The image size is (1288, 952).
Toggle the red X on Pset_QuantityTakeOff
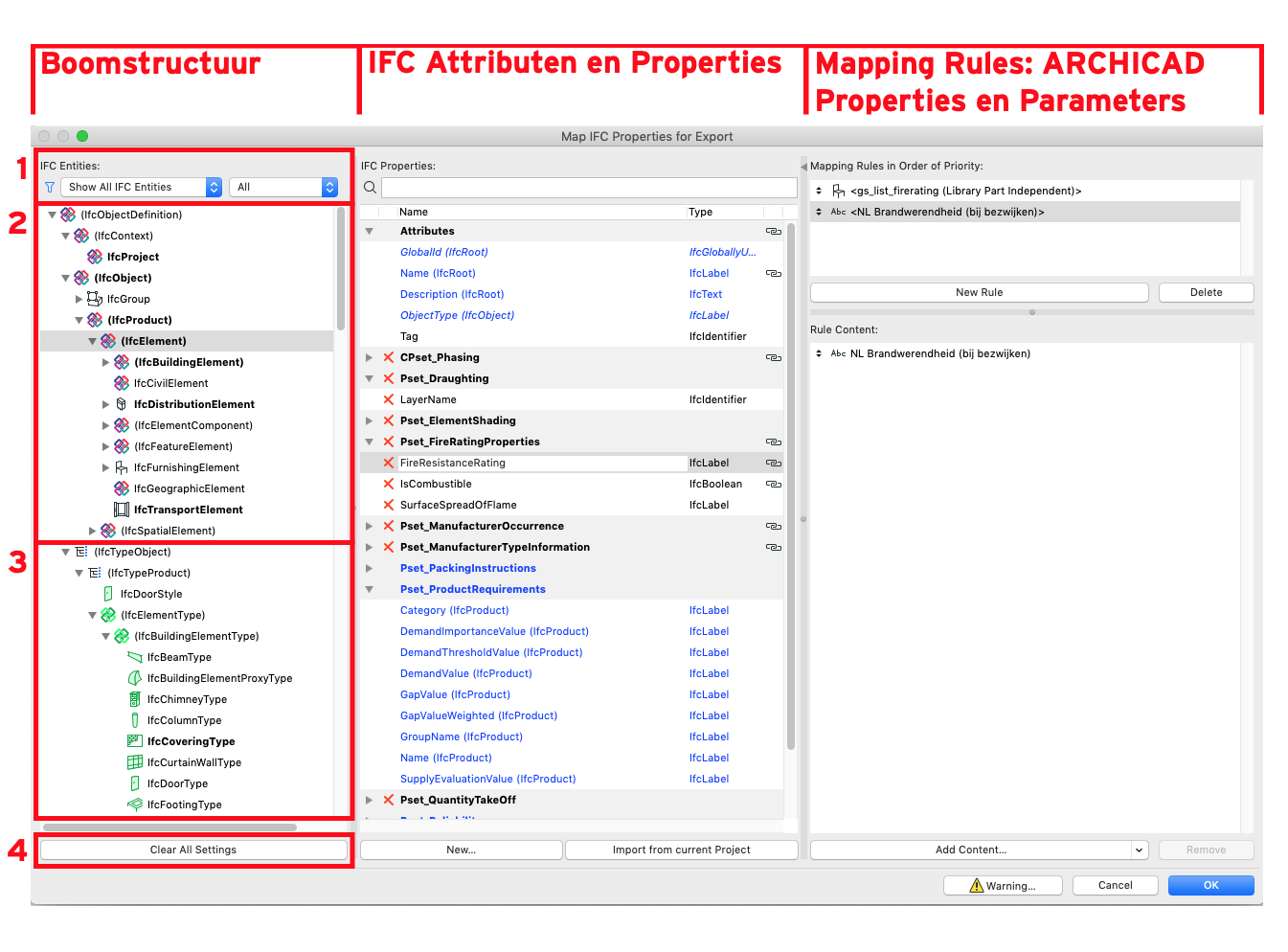pos(389,800)
